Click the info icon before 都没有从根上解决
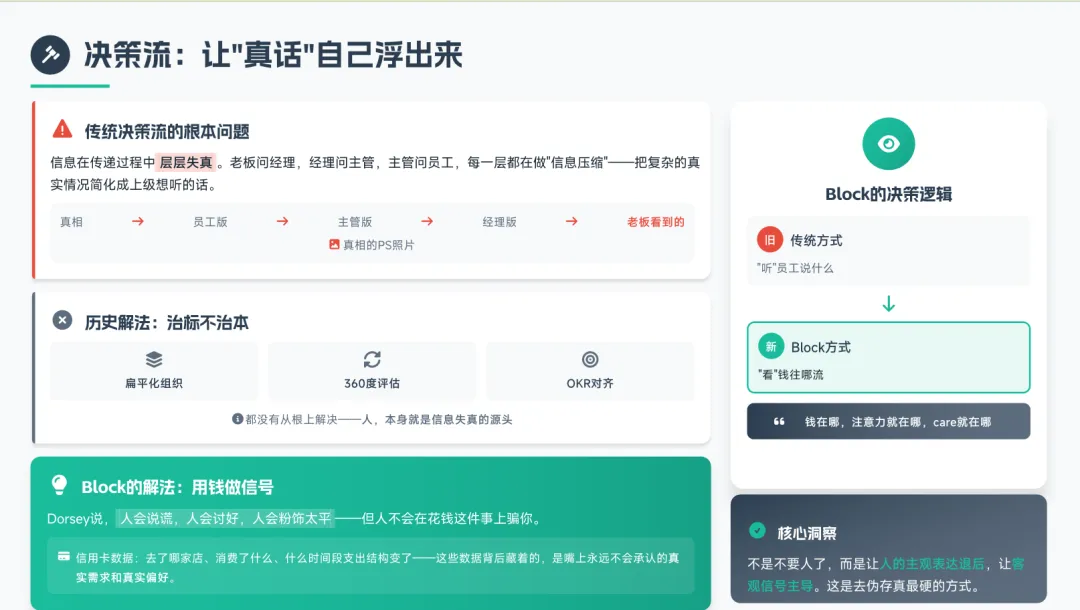Screen dimensions: 1080x610 tap(237, 419)
